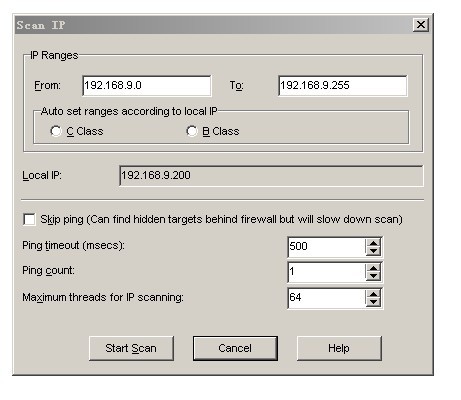Image resolution: width=461 pixels, height=400 pixels.
Task: Increase Ping timeout with up arrow
Action: pyautogui.click(x=373, y=243)
